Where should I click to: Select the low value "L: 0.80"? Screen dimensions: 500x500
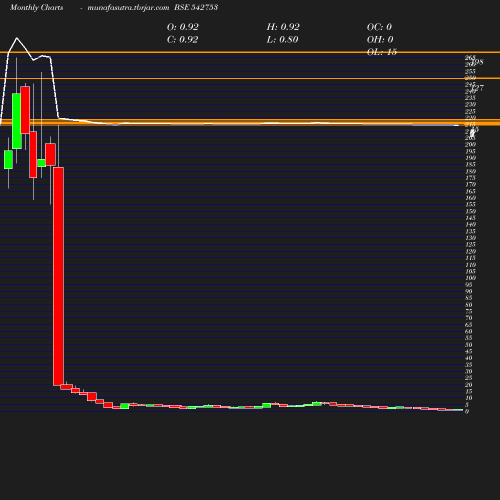pos(282,39)
